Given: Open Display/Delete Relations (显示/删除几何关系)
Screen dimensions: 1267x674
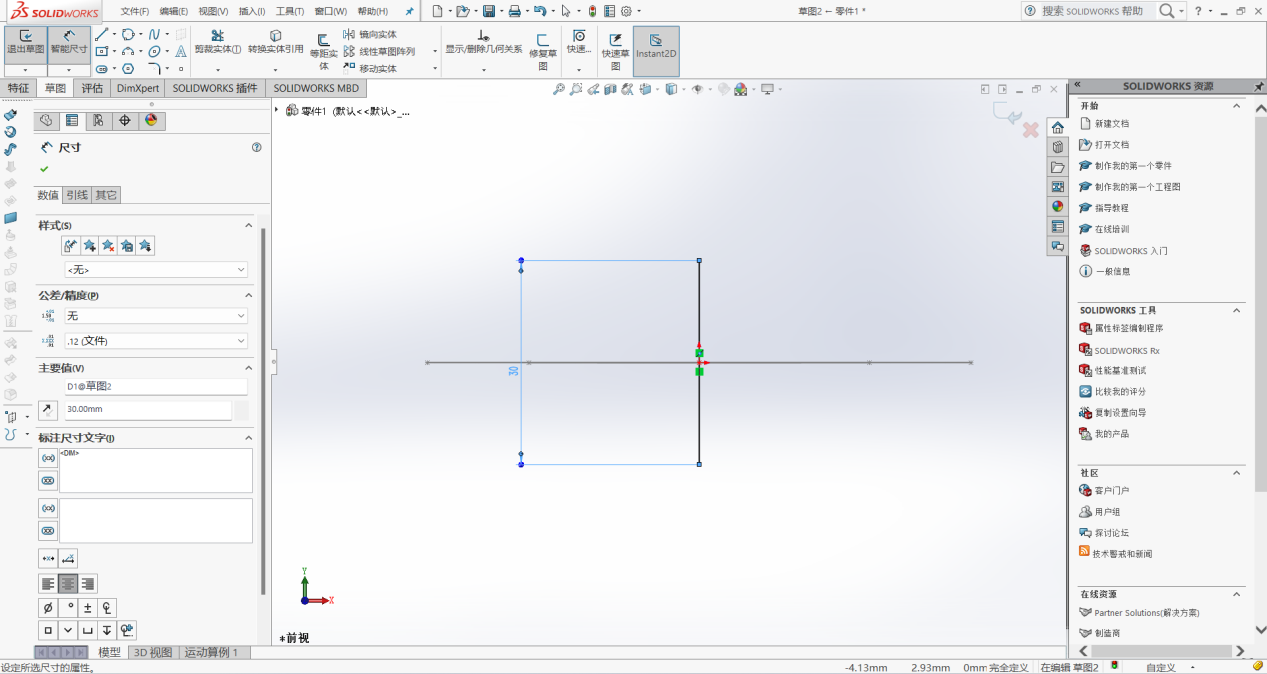Looking at the screenshot, I should point(484,42).
